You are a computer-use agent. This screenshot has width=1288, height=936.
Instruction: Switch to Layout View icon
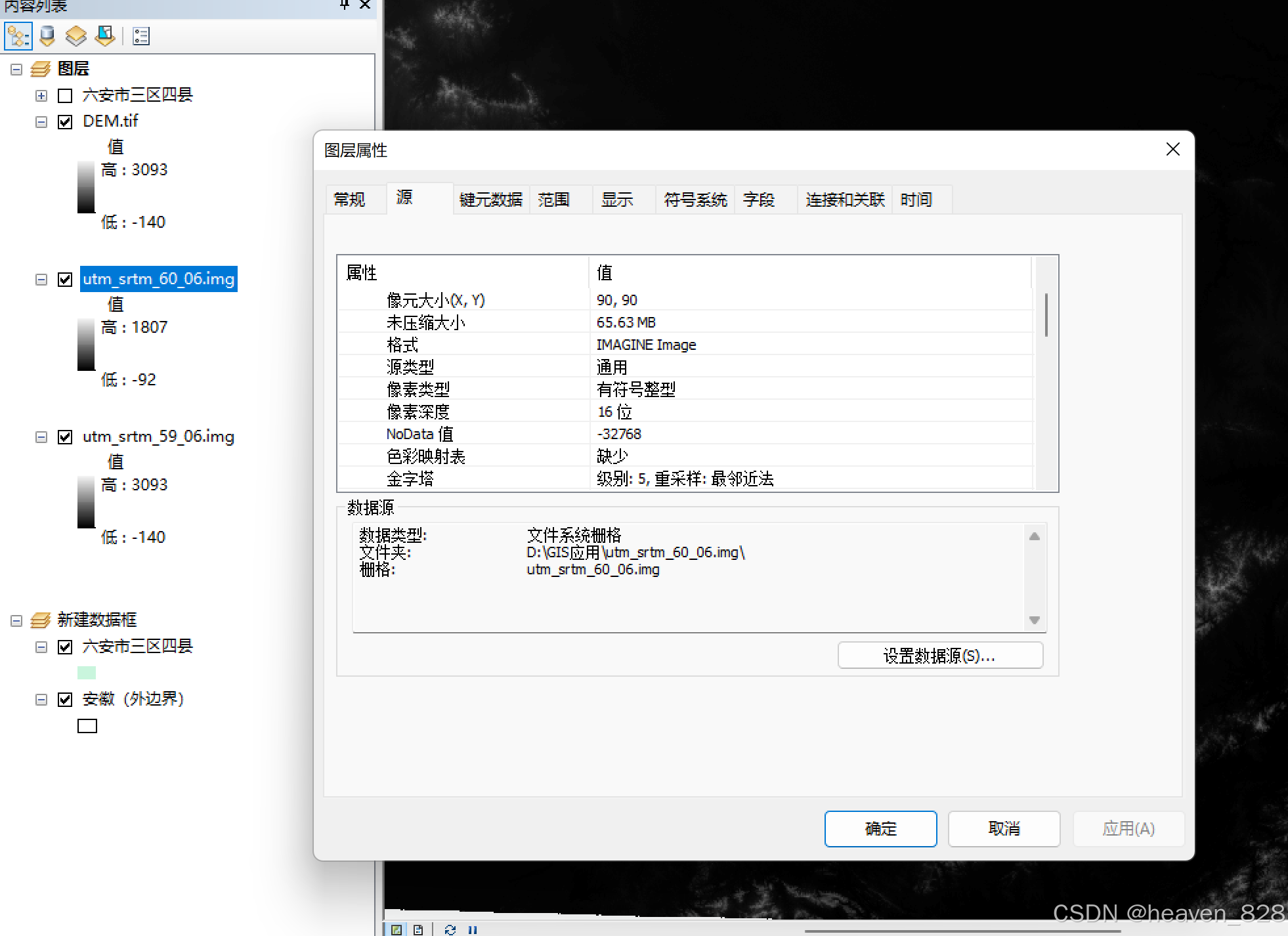[x=418, y=929]
